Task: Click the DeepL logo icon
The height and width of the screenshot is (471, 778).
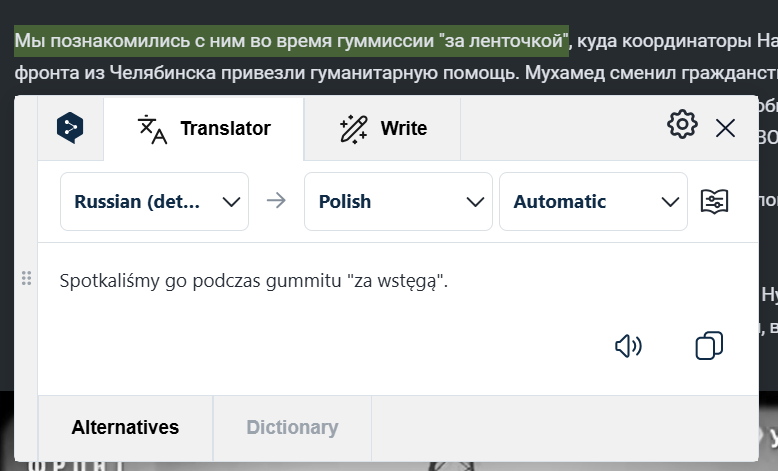Action: click(x=70, y=128)
